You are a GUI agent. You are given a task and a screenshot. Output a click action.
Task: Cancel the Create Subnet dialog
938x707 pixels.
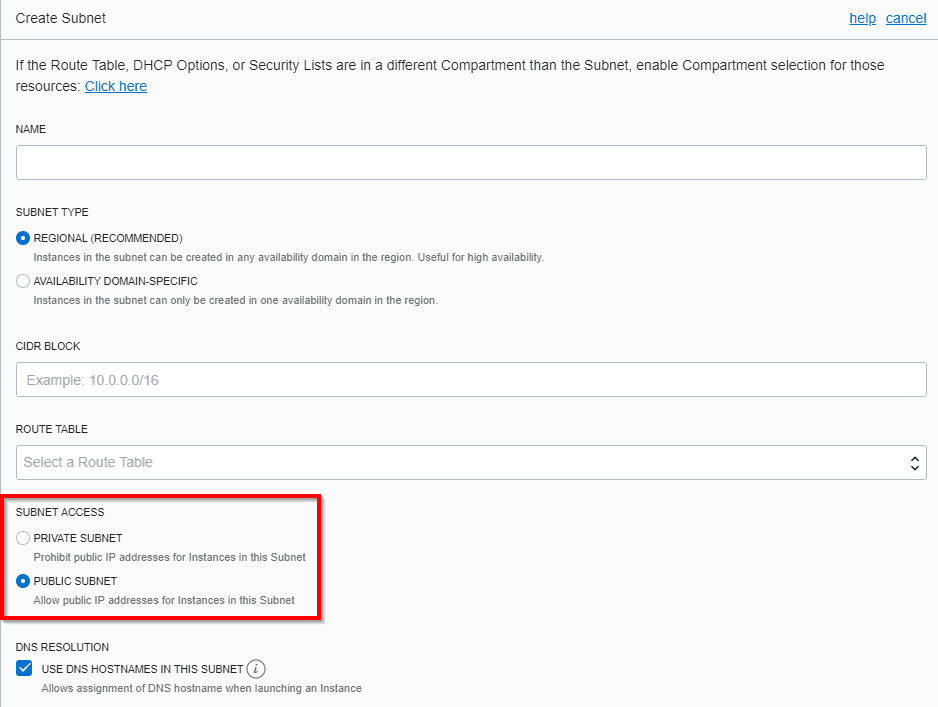click(x=906, y=19)
